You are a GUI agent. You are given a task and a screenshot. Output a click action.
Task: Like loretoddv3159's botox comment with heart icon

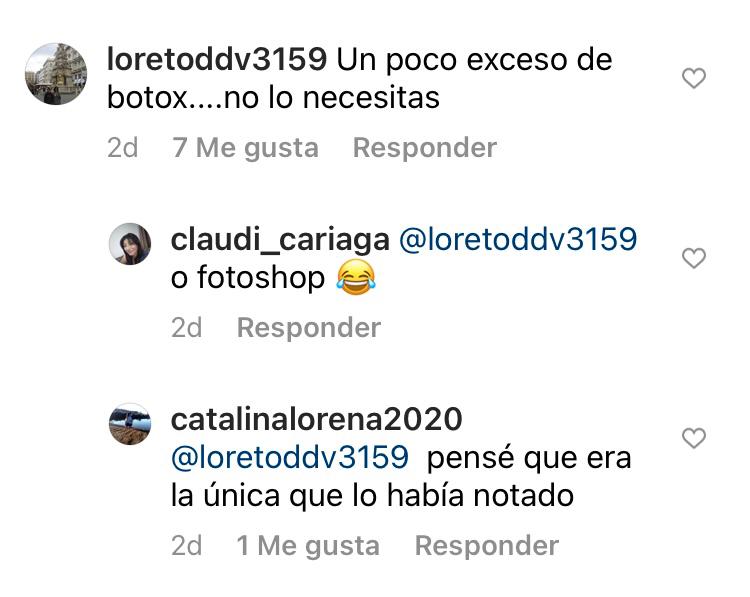pyautogui.click(x=694, y=78)
